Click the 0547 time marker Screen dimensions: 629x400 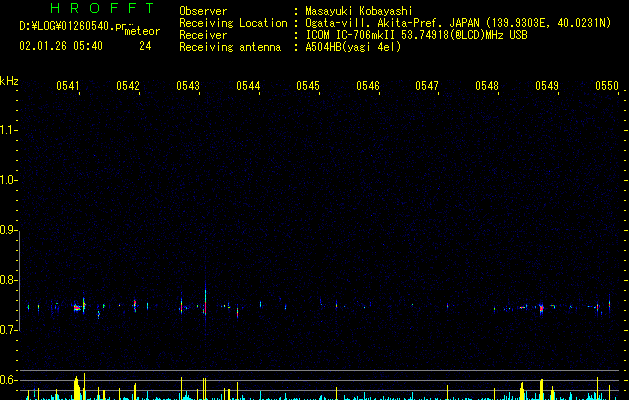[427, 86]
